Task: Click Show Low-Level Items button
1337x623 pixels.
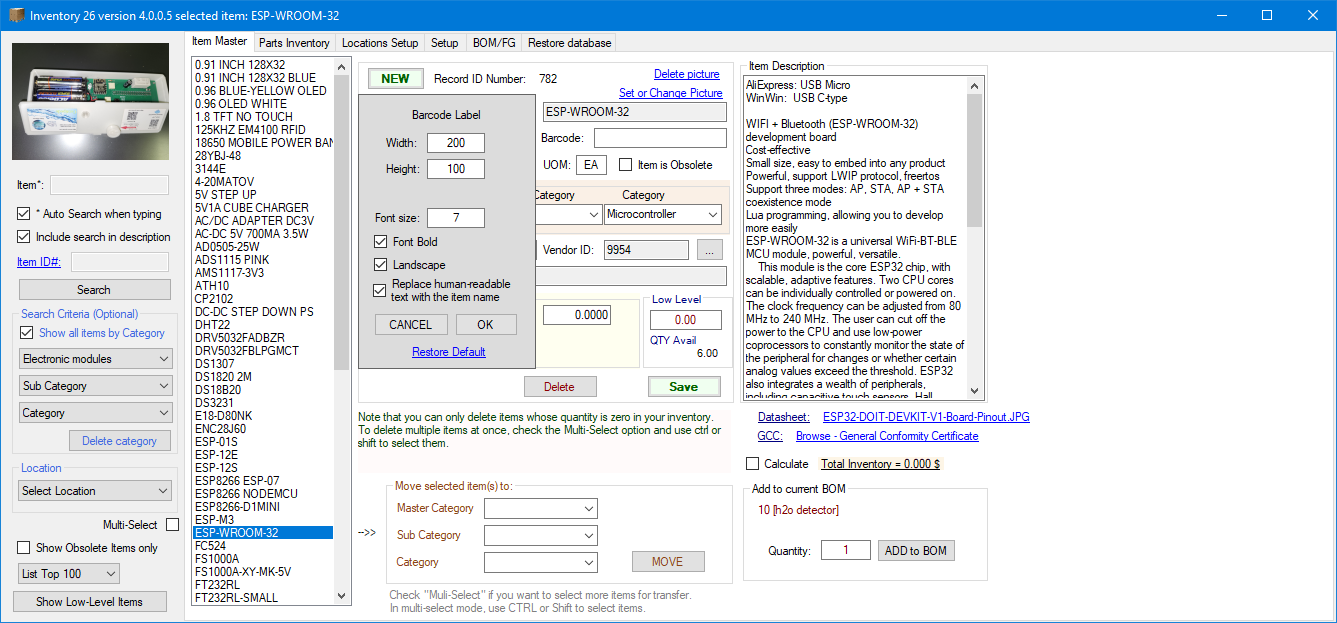Action: (x=89, y=602)
